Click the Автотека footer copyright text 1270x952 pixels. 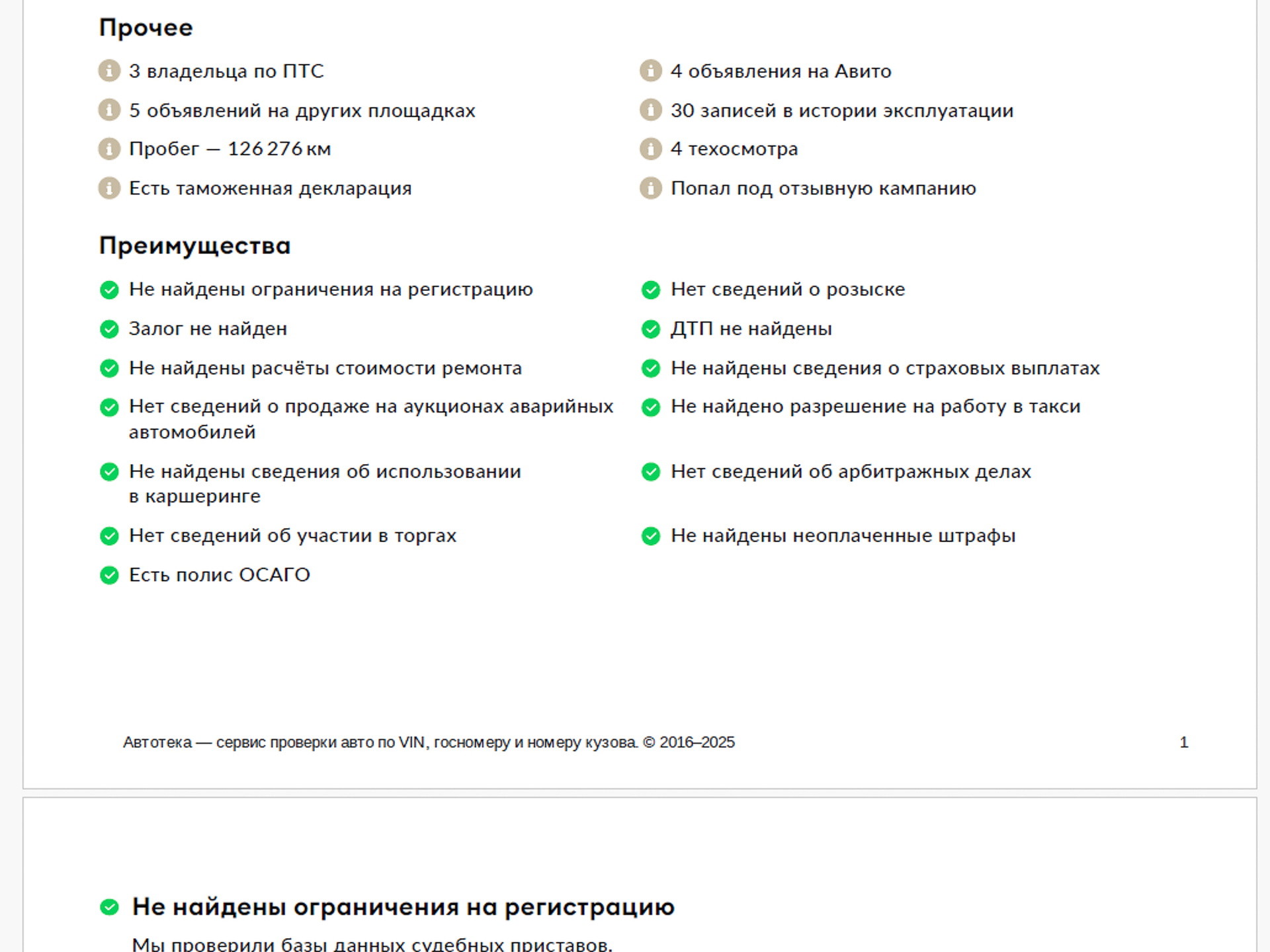tap(429, 742)
